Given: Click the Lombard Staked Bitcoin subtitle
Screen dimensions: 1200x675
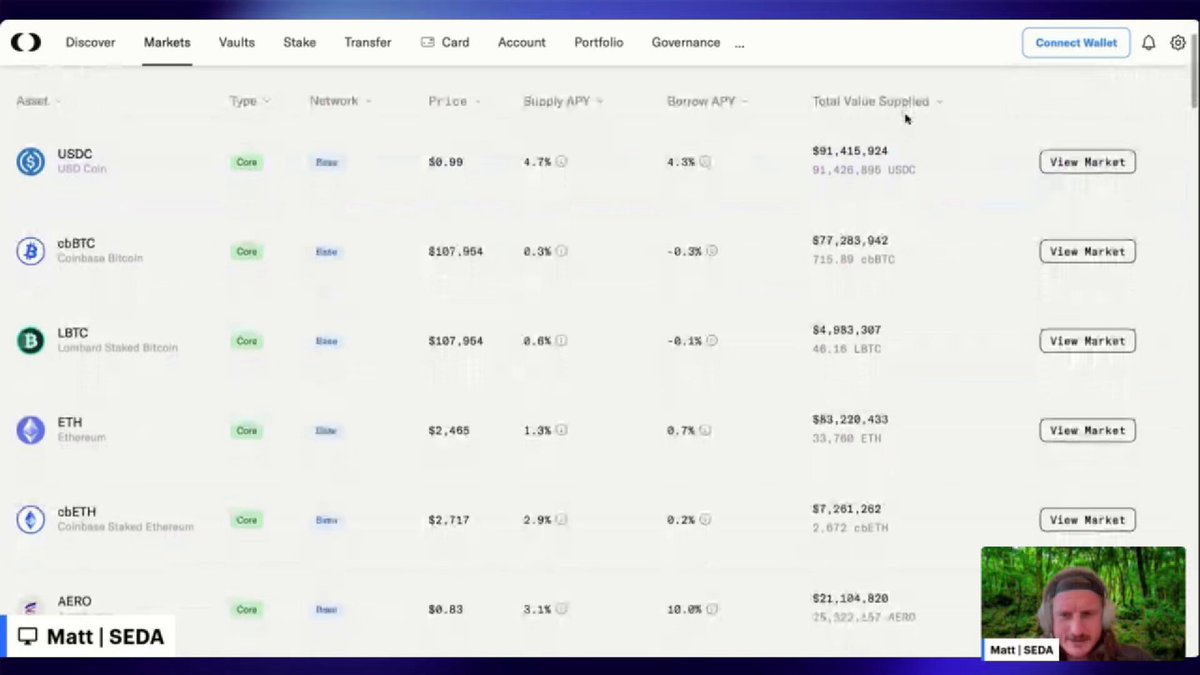Looking at the screenshot, I should pyautogui.click(x=117, y=348).
